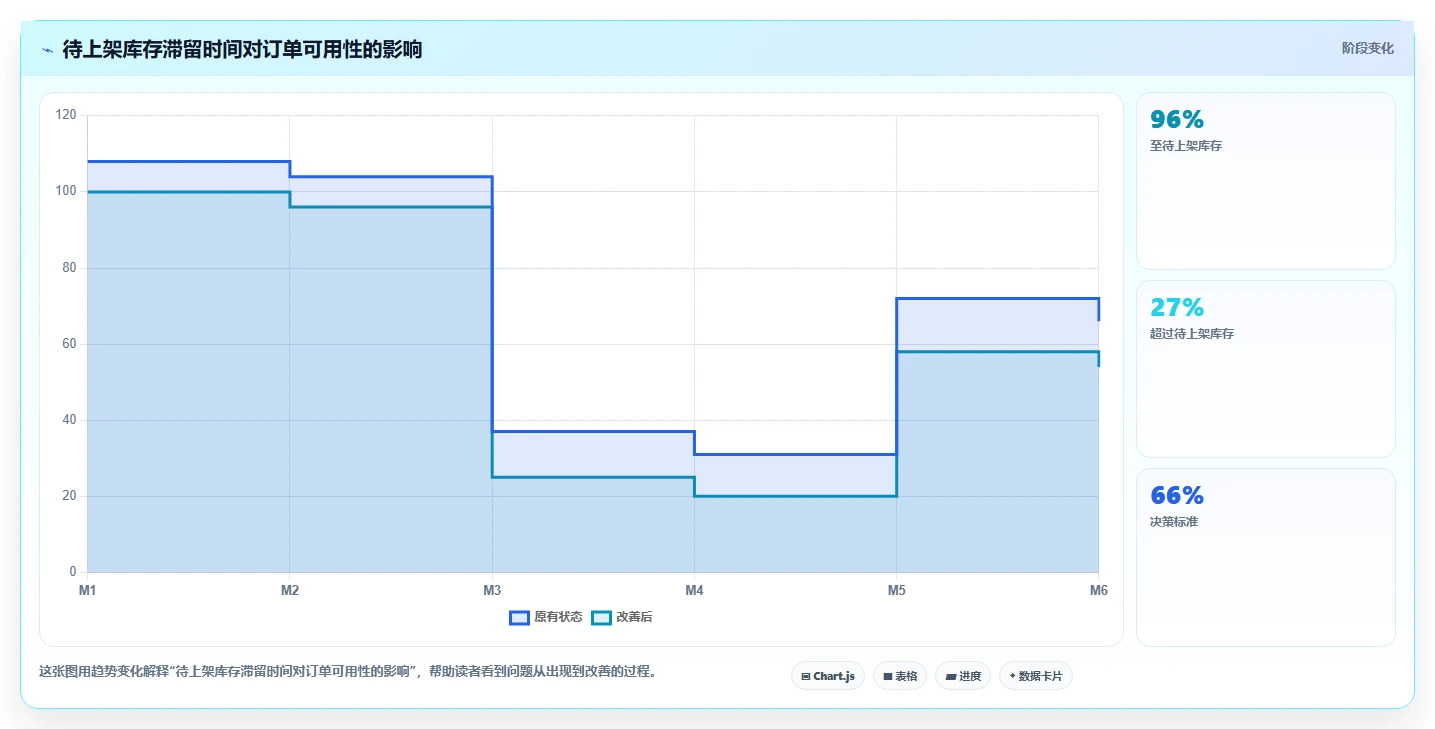The height and width of the screenshot is (729, 1435).
Task: Click the M4 x-axis label
Action: (694, 591)
